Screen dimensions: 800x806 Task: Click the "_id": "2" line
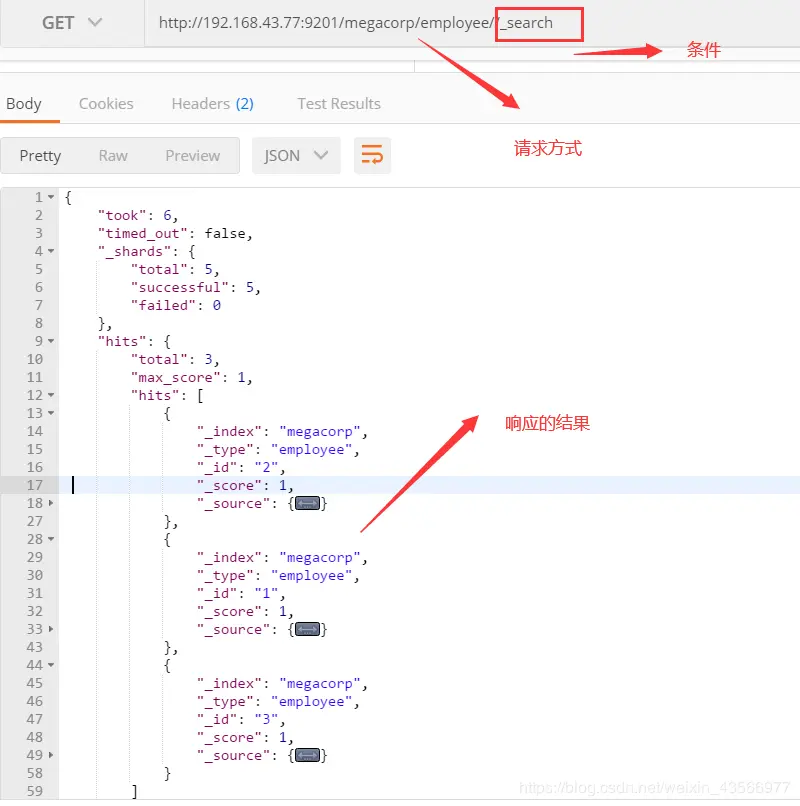241,467
